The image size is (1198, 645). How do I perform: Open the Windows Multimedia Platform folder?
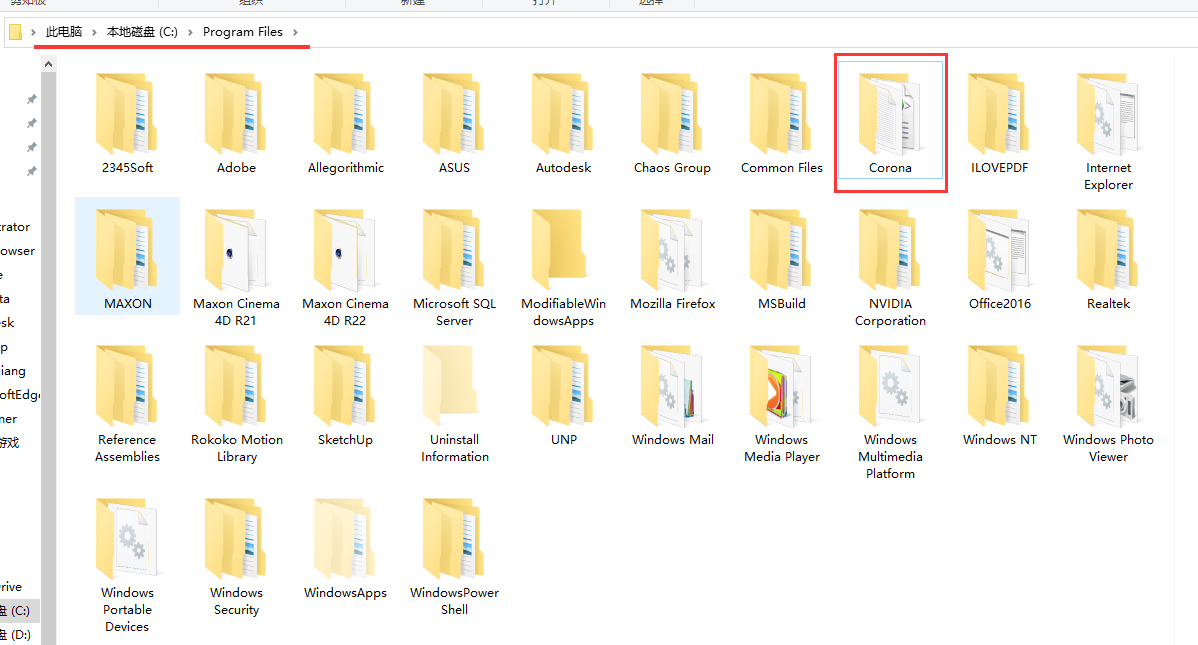(x=890, y=410)
